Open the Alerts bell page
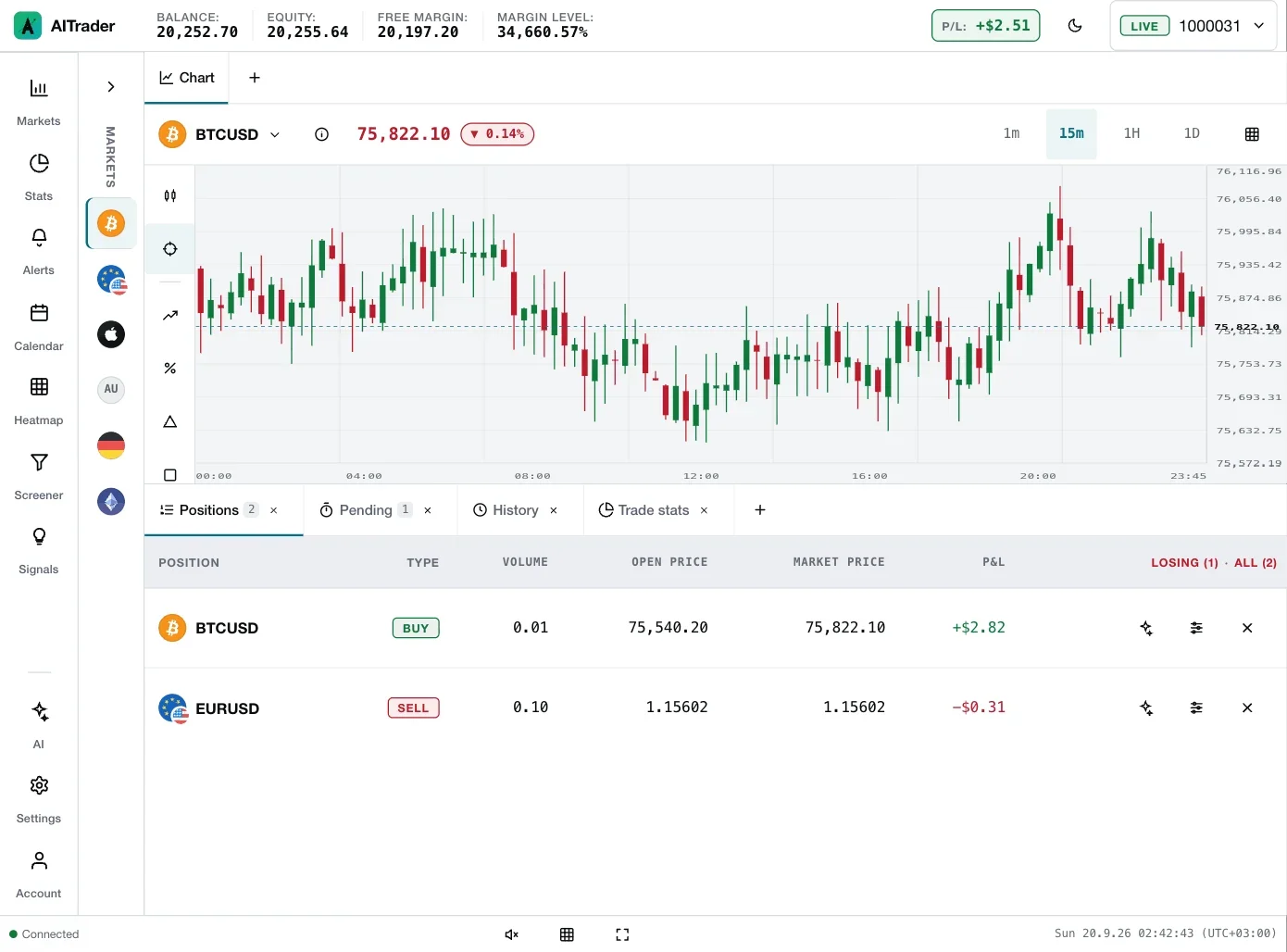 pos(39,251)
